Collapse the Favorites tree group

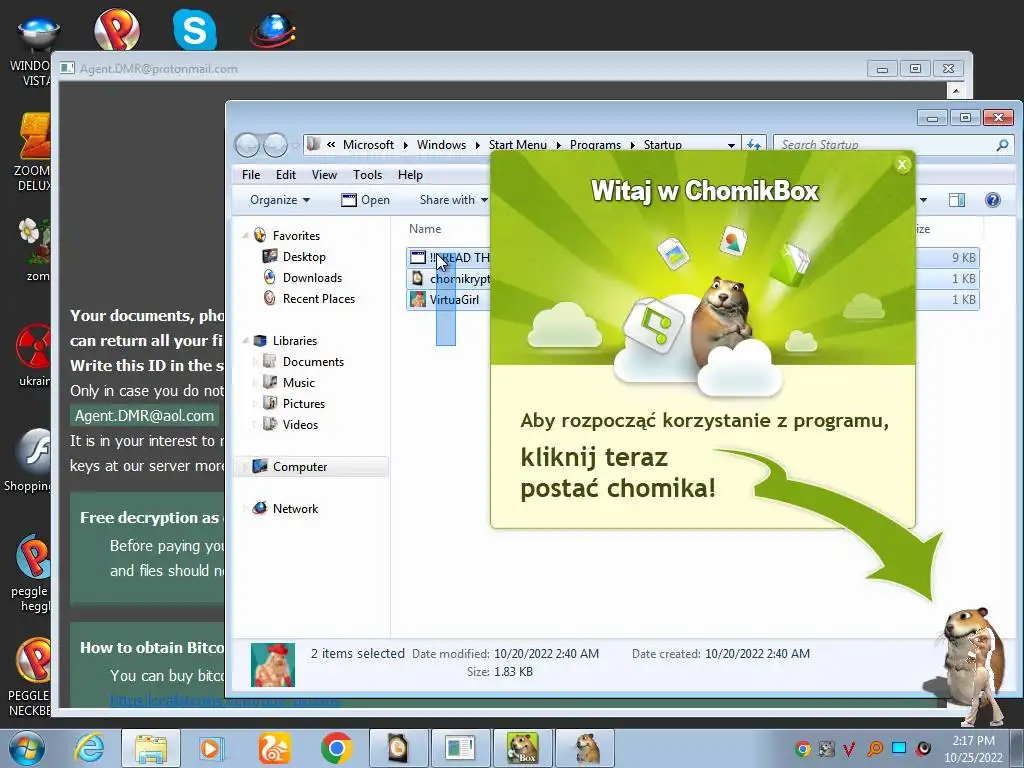[x=246, y=235]
